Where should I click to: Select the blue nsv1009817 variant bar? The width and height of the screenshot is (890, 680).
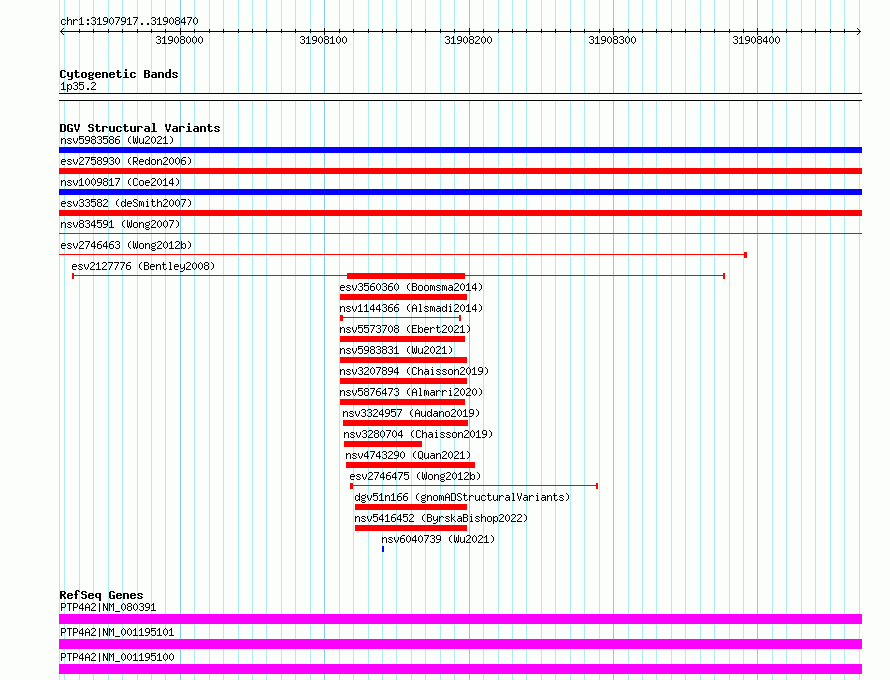[x=460, y=192]
